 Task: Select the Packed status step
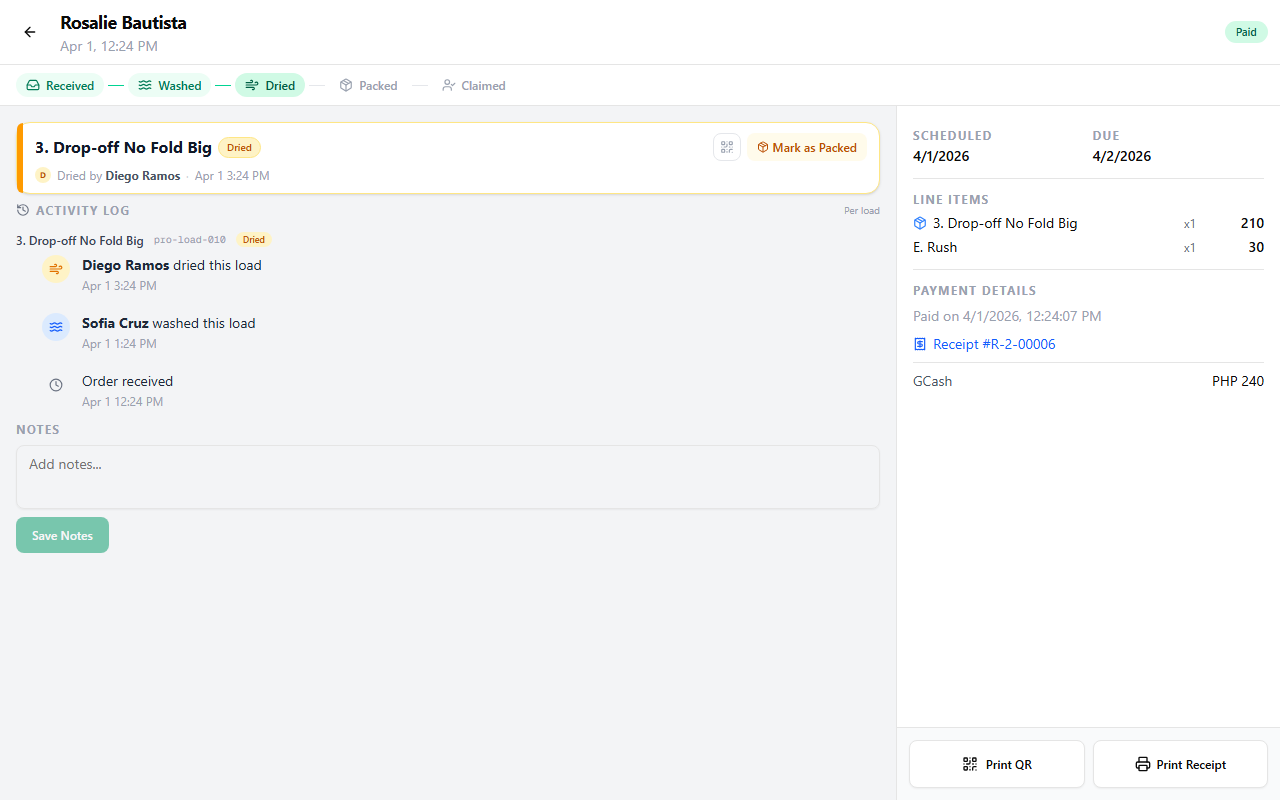point(368,85)
